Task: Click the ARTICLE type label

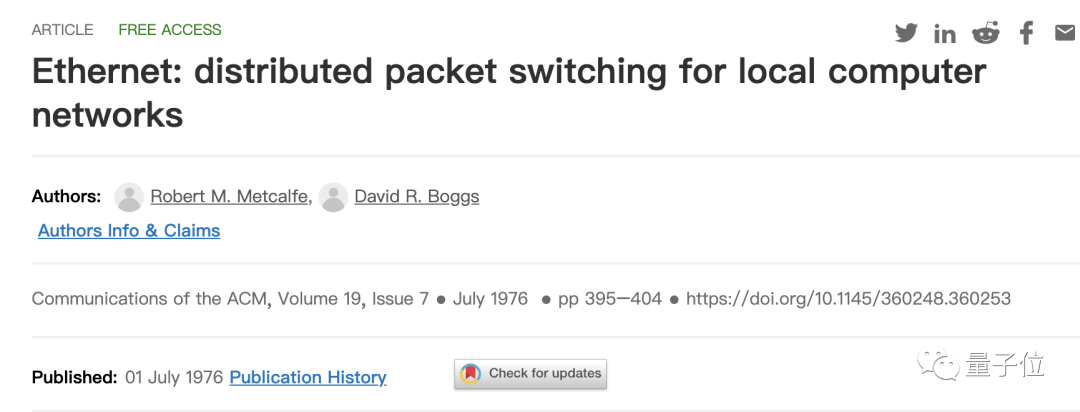Action: pyautogui.click(x=63, y=30)
